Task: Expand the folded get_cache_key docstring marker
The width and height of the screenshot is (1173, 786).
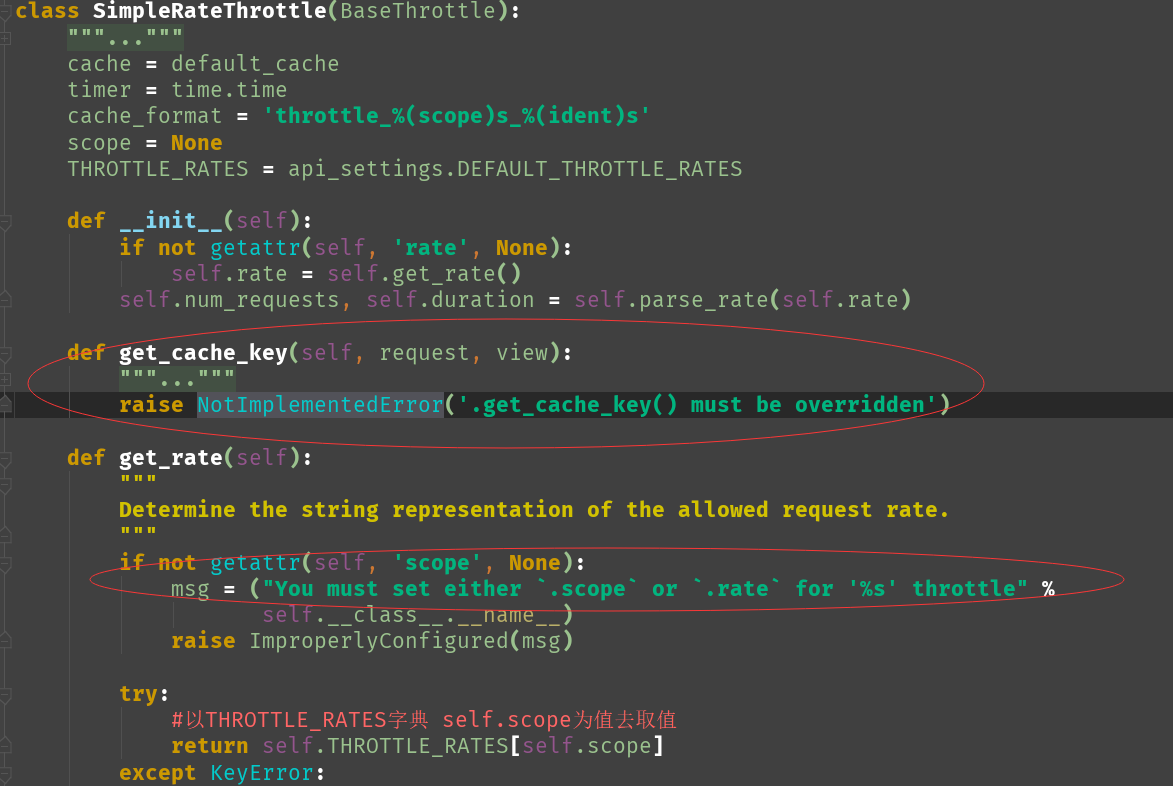Action: (x=5, y=379)
